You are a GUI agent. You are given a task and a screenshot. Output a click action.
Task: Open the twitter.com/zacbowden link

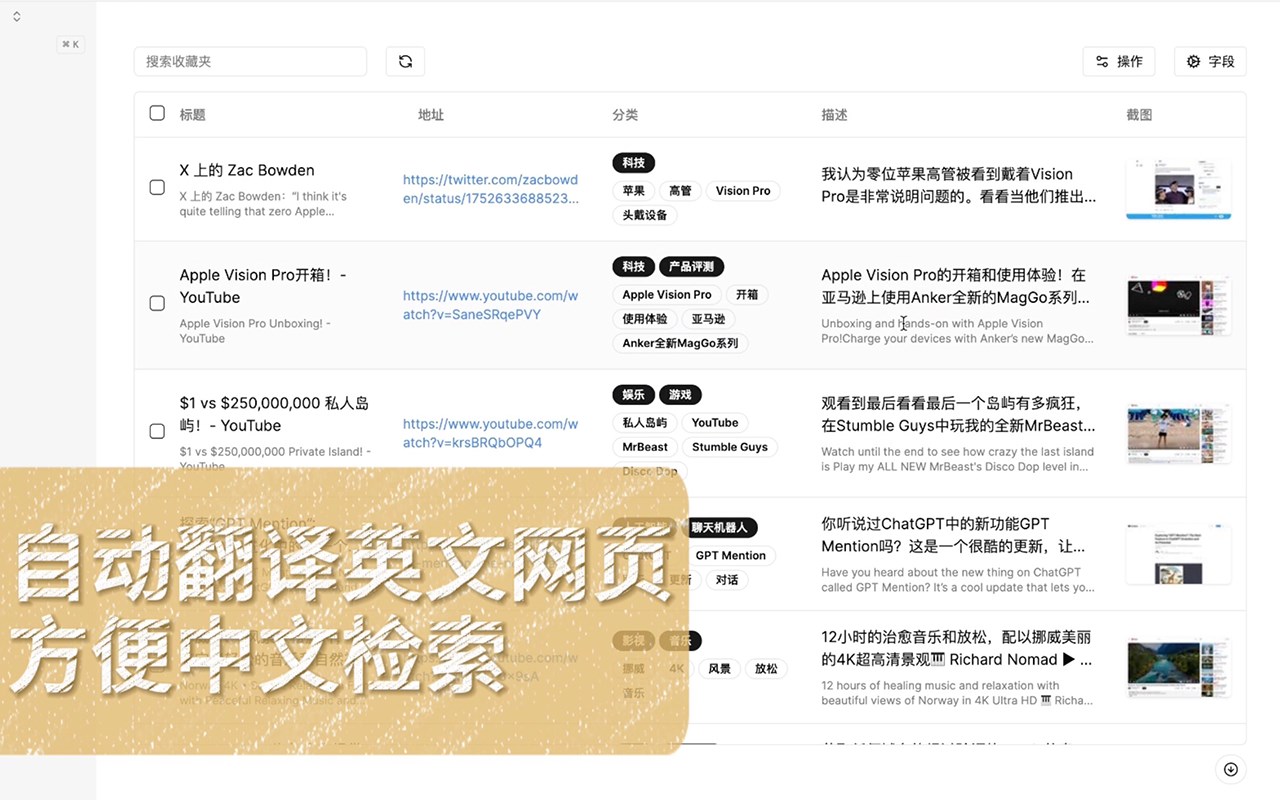click(490, 189)
